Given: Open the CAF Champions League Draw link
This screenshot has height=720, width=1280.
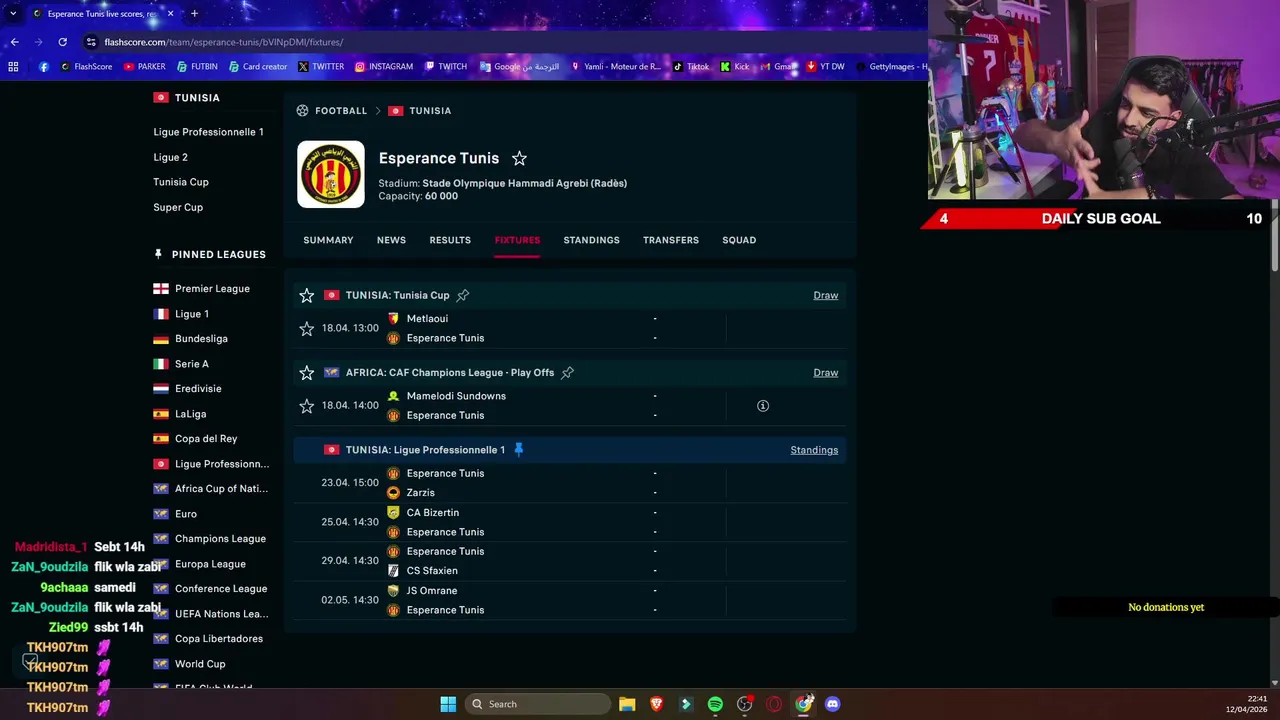Looking at the screenshot, I should pyautogui.click(x=826, y=372).
